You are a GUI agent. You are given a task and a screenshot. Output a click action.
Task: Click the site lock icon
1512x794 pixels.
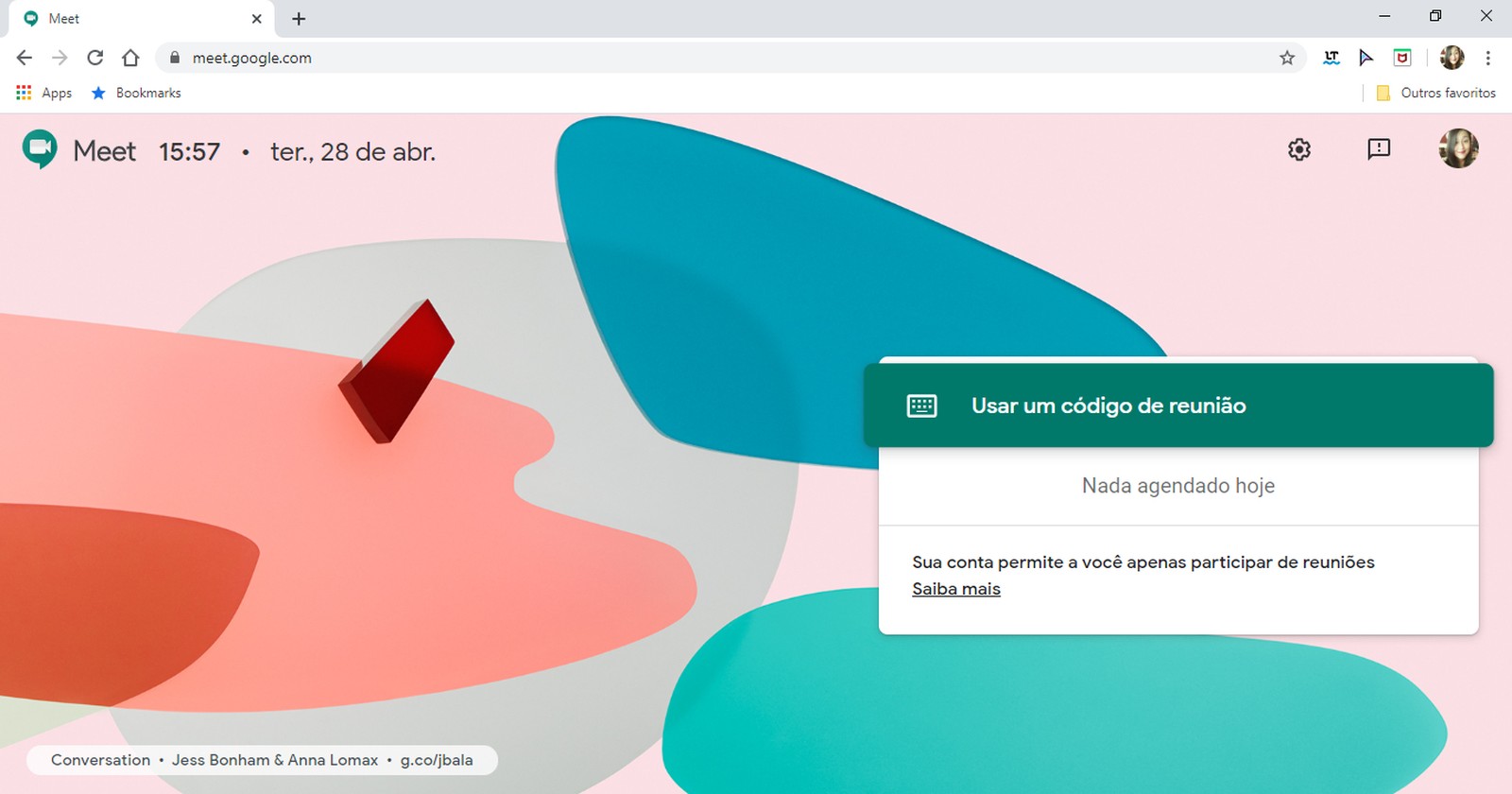tap(175, 58)
